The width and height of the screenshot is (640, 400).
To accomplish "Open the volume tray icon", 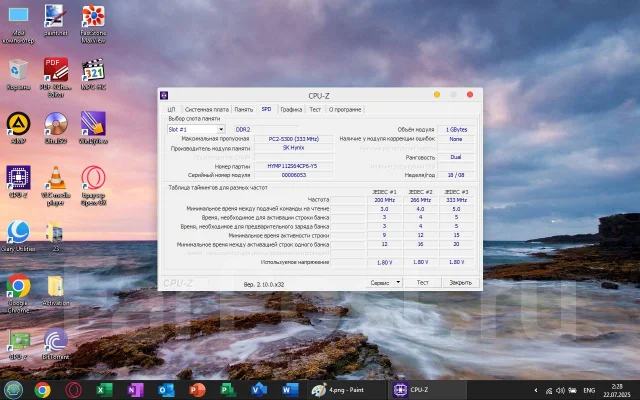I will (x=560, y=391).
